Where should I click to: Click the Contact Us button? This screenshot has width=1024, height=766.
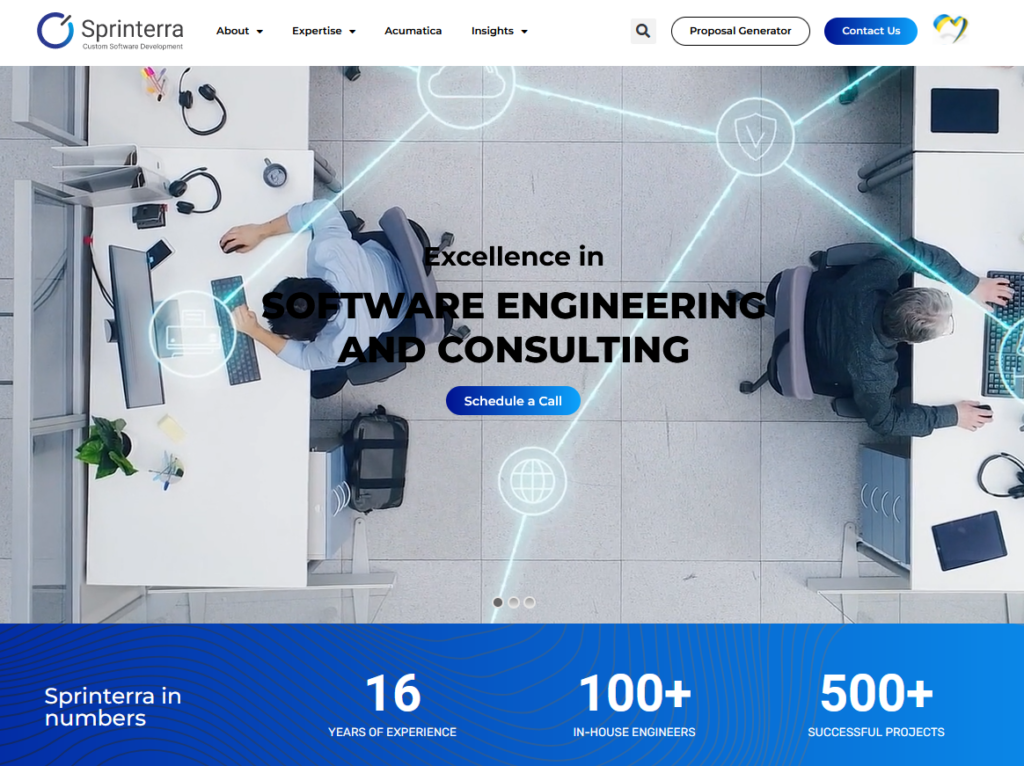[x=870, y=31]
